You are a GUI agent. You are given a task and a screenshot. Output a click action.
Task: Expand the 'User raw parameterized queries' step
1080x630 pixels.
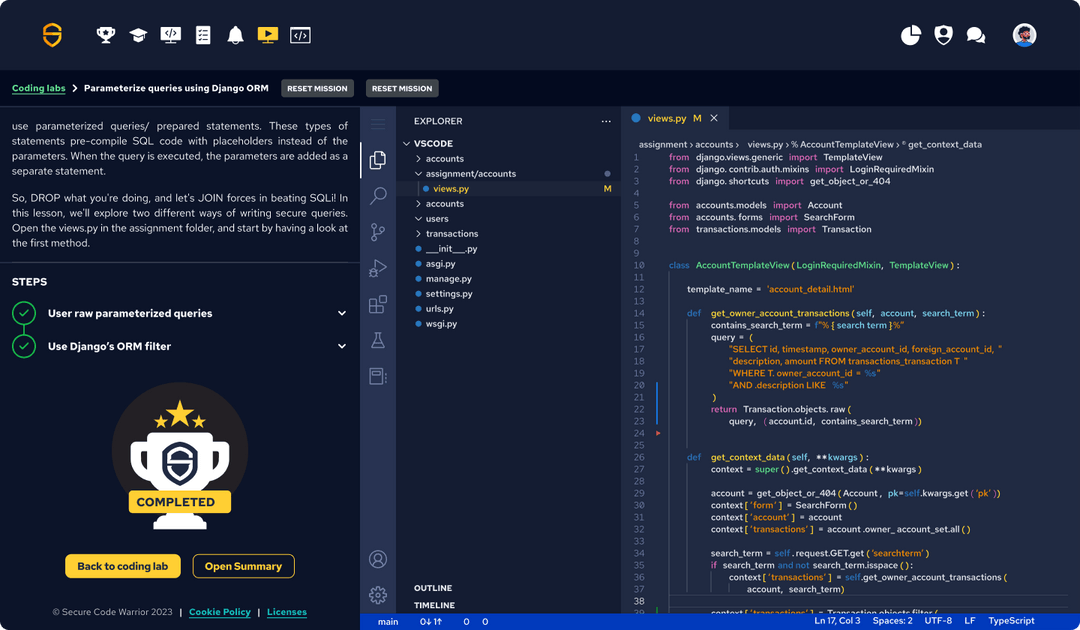(x=342, y=313)
